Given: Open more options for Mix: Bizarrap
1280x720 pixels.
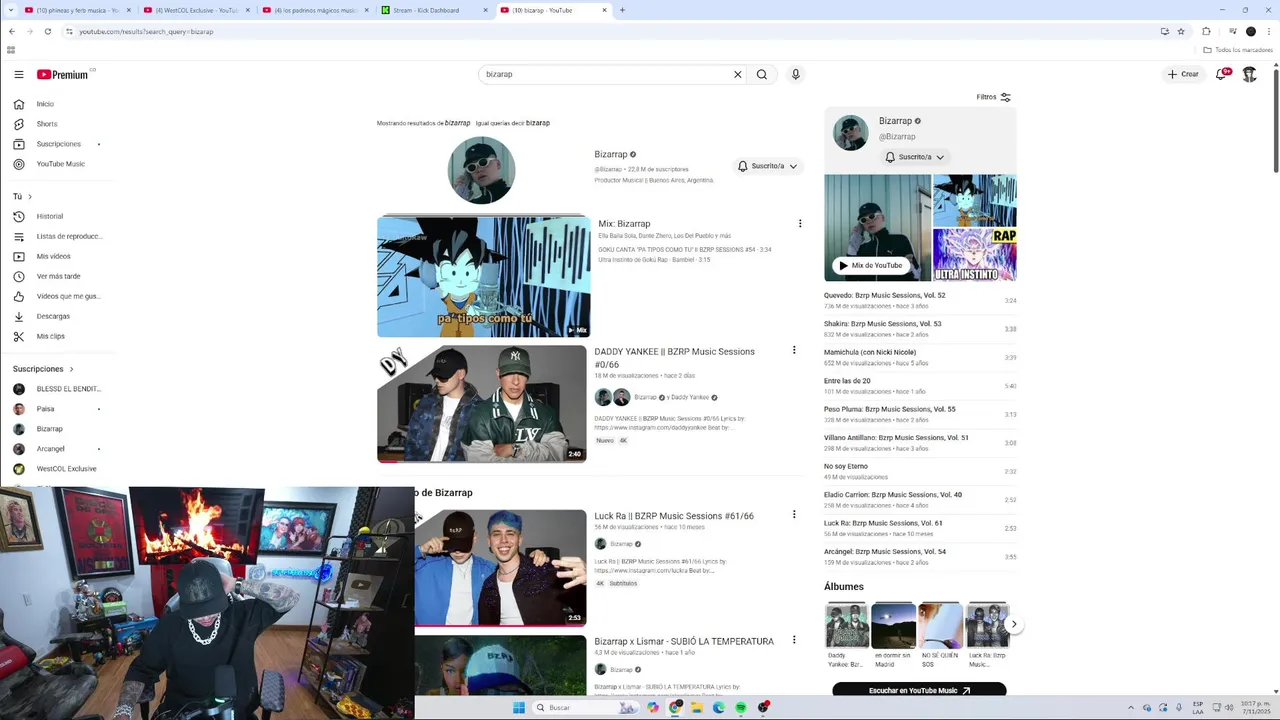Looking at the screenshot, I should (x=800, y=224).
